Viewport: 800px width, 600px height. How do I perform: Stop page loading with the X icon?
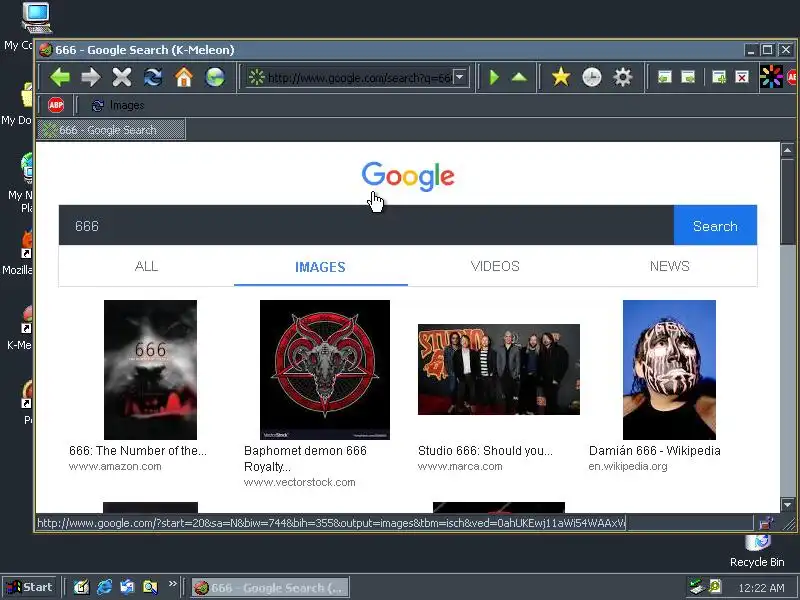122,77
